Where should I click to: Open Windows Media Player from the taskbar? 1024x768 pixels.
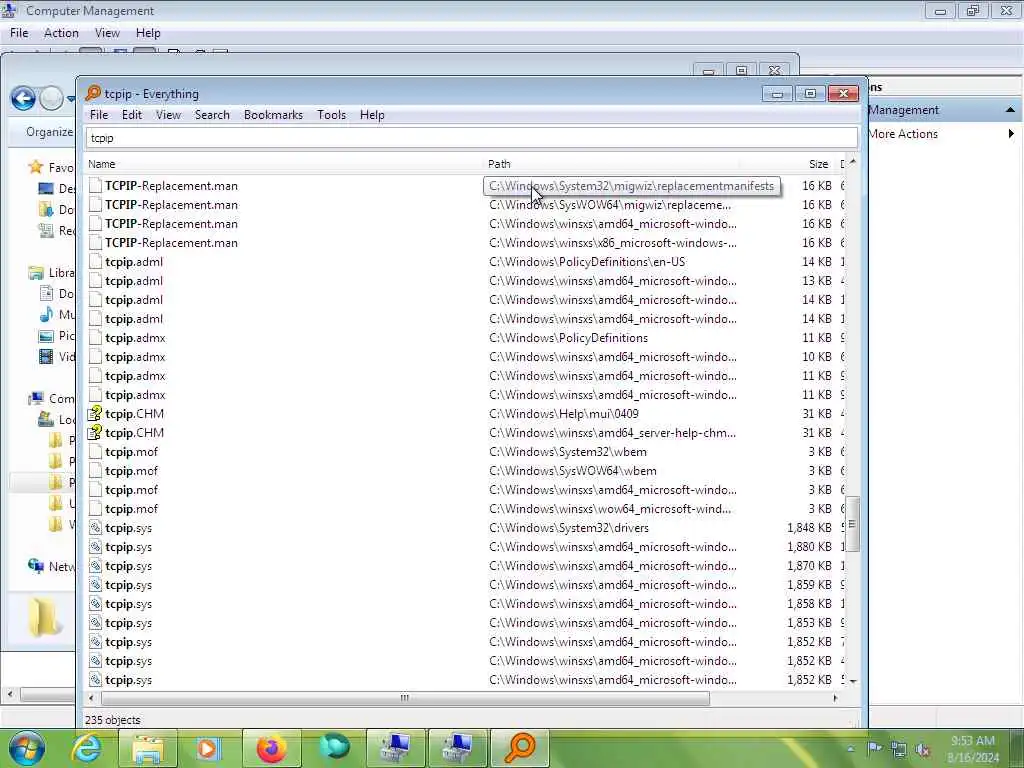(208, 748)
